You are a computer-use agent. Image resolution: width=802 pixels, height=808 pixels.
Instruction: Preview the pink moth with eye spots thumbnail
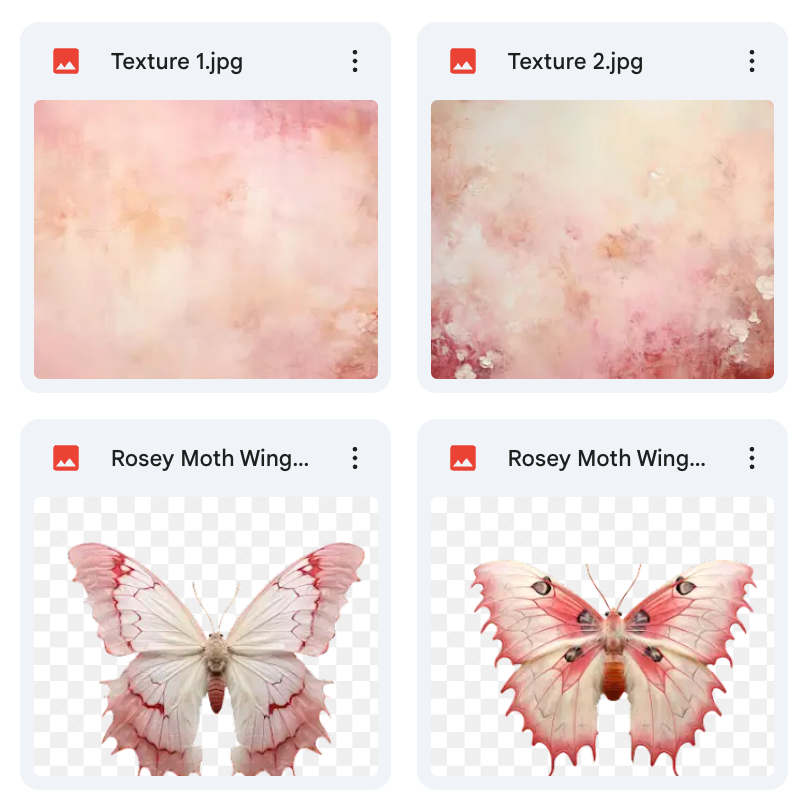[x=603, y=636]
